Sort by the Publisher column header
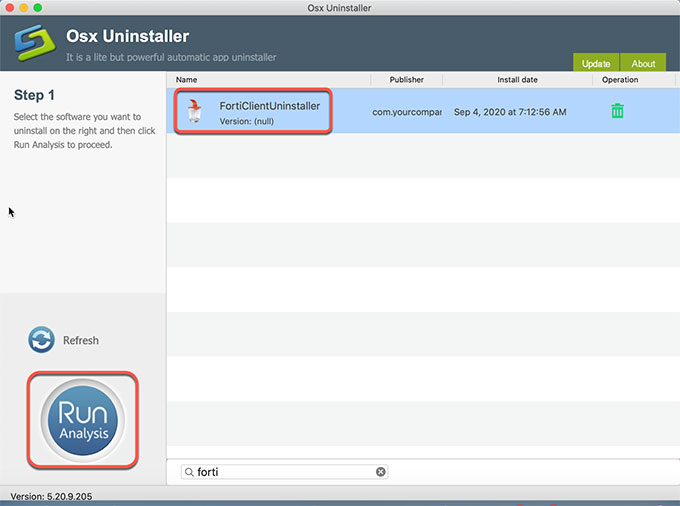680x506 pixels. click(x=406, y=79)
